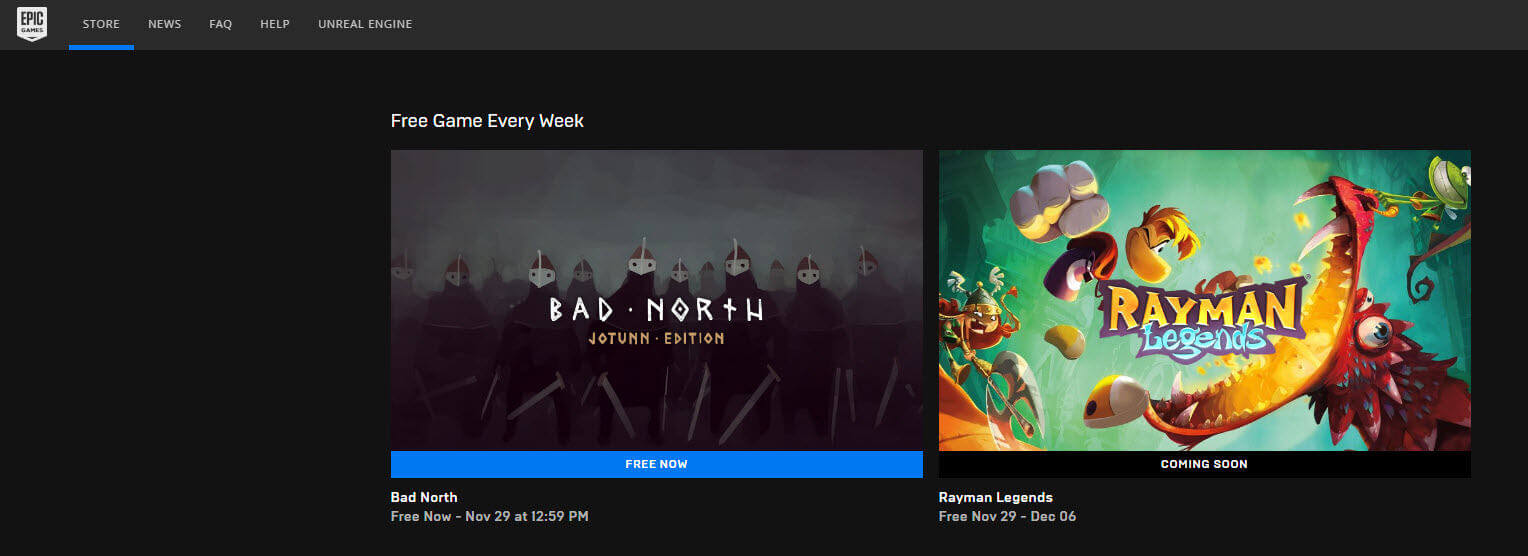Open the Bad North game artwork
Screen dimensions: 1528x556
(x=657, y=300)
